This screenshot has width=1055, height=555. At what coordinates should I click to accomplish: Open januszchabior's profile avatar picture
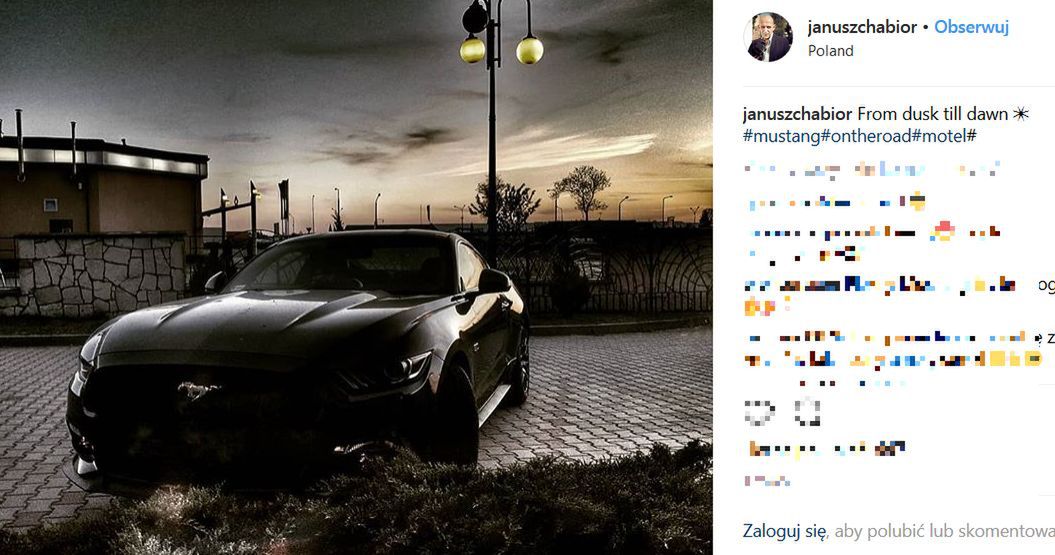(768, 37)
